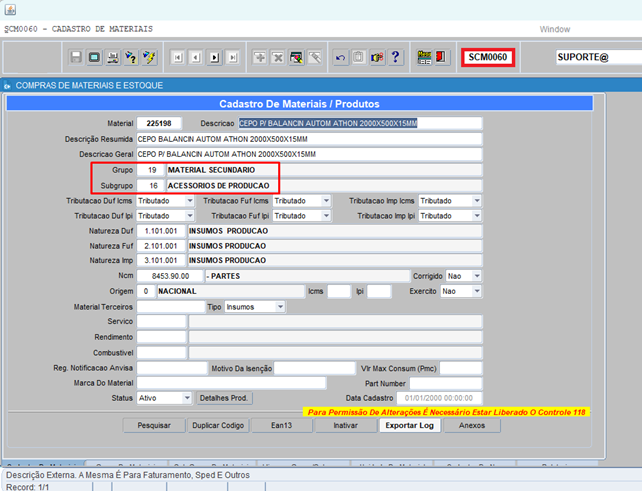The height and width of the screenshot is (491, 642).
Task: Click the Save floppy disk icon
Action: (76, 57)
